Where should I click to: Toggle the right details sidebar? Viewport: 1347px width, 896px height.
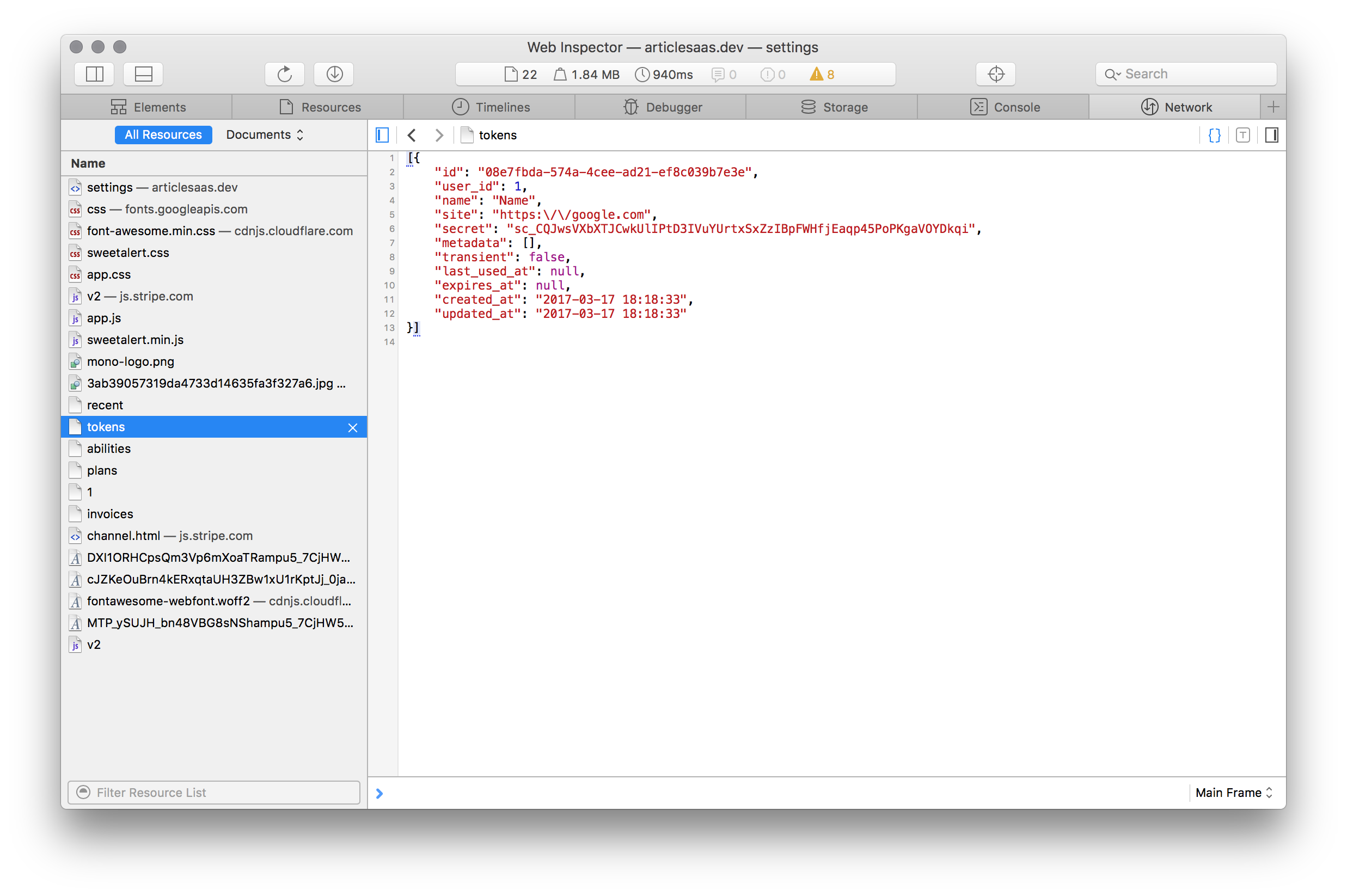coord(1271,136)
